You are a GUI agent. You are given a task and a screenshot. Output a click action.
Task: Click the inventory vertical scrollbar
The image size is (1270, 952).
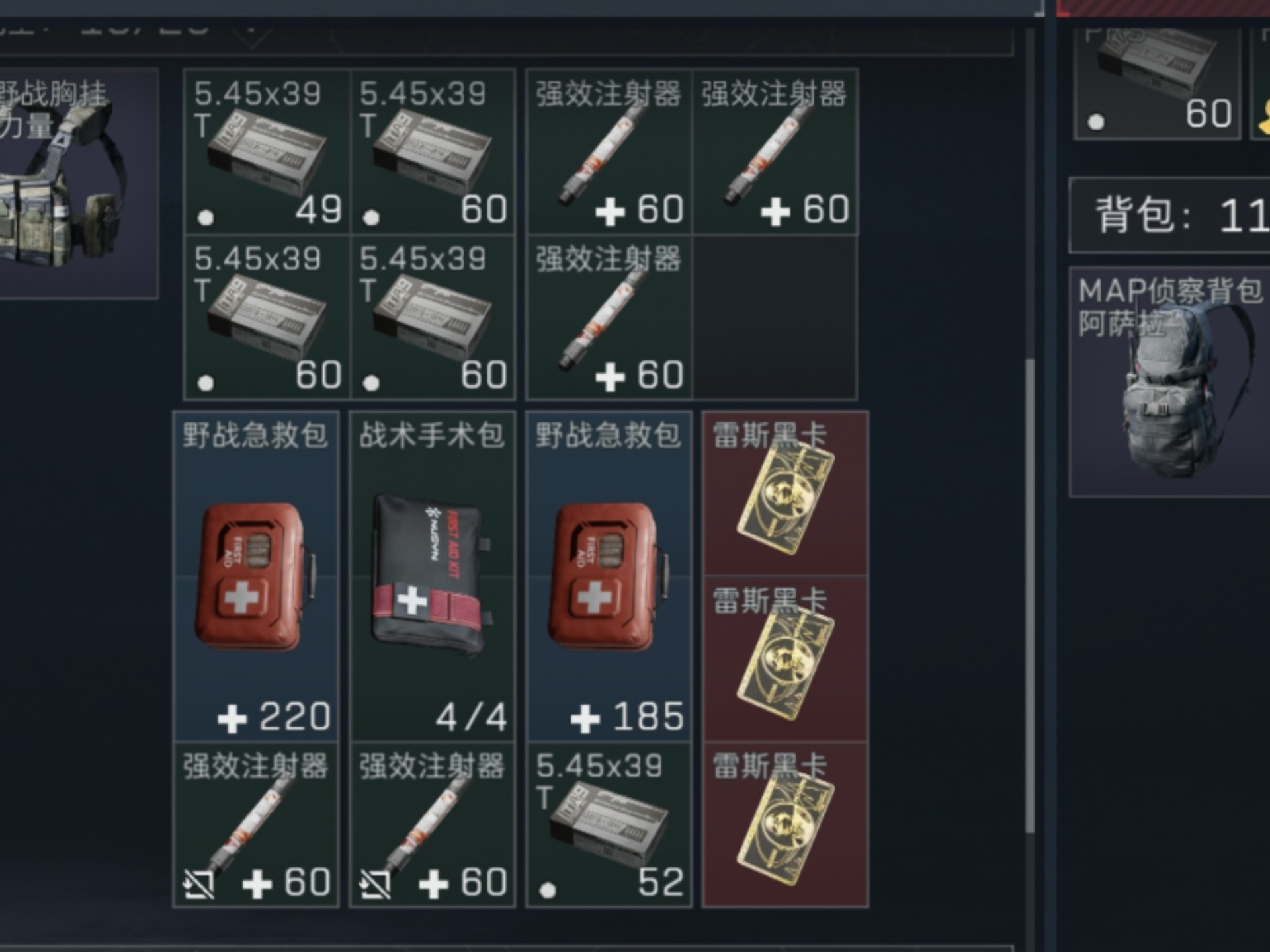(x=1029, y=595)
